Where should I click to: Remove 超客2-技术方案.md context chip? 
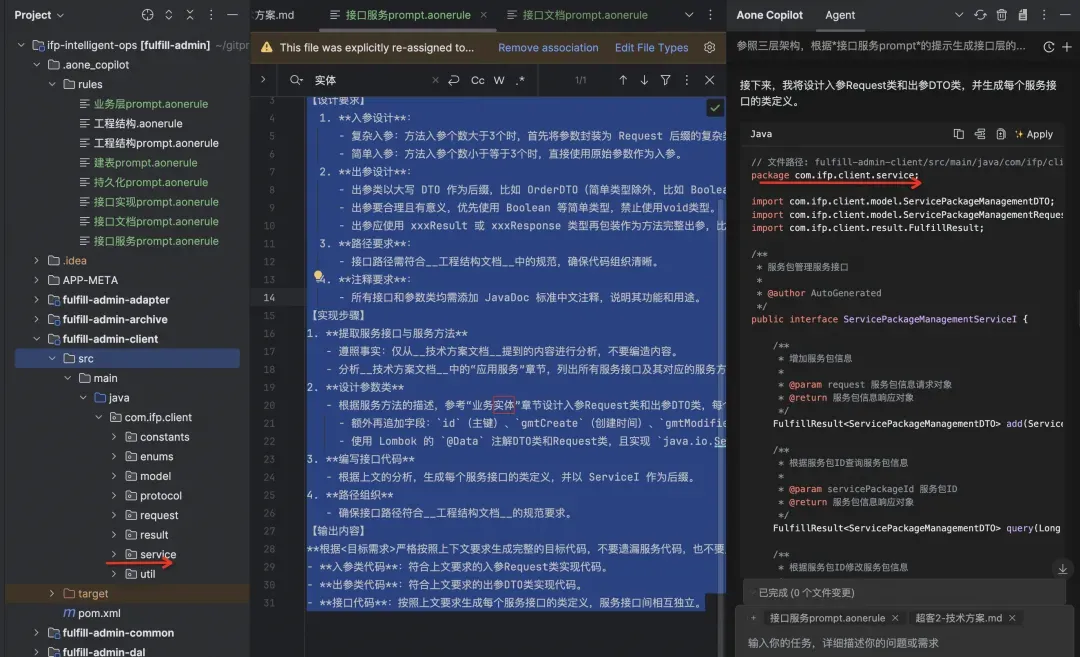pyautogui.click(x=1012, y=618)
